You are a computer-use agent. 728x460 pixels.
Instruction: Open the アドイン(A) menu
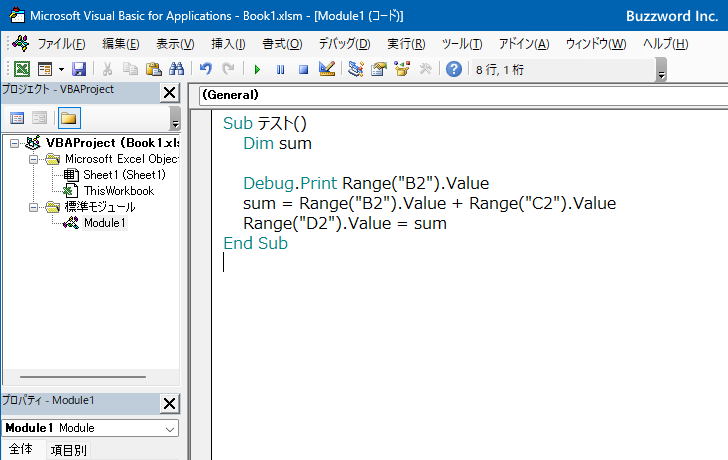[524, 44]
